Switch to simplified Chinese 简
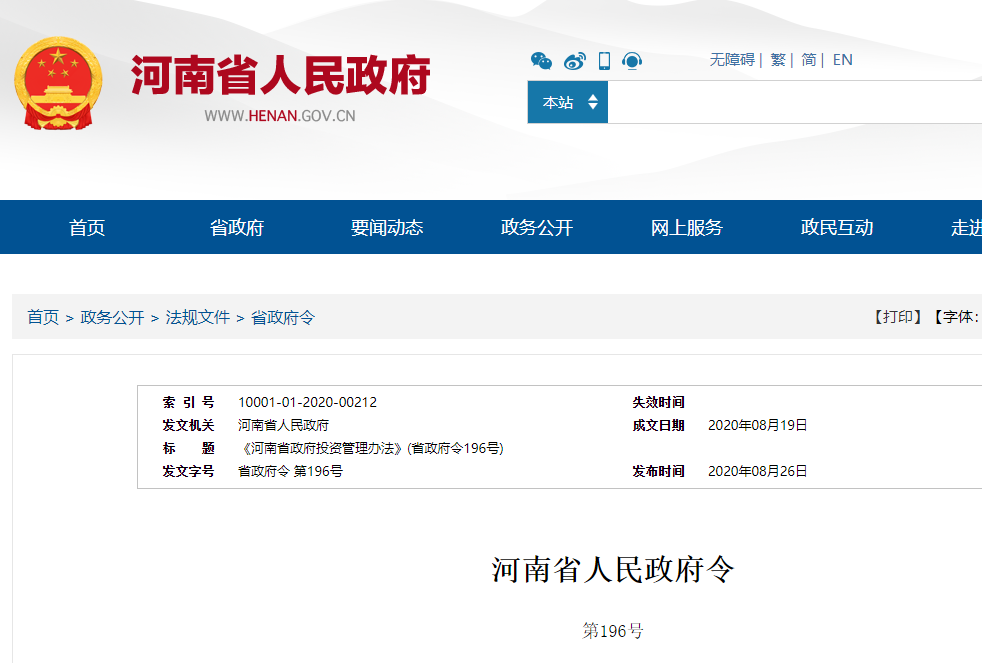 808,60
